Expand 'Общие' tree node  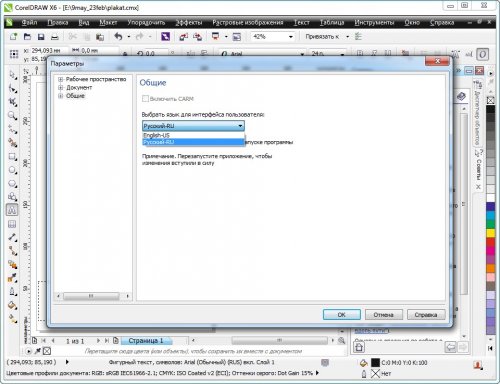point(61,96)
